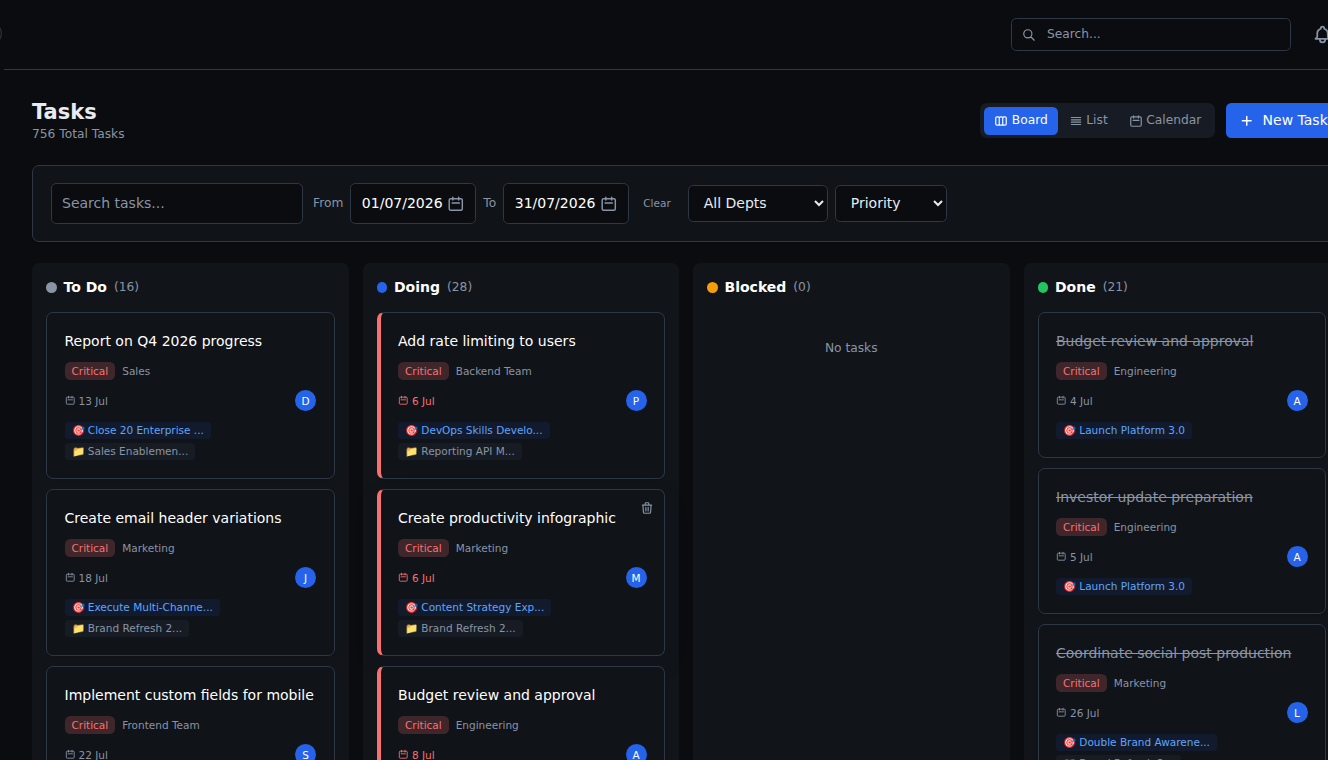Click Launch Platform 3.0 tag on Budget review
The width and height of the screenshot is (1328, 760).
[x=1124, y=430]
